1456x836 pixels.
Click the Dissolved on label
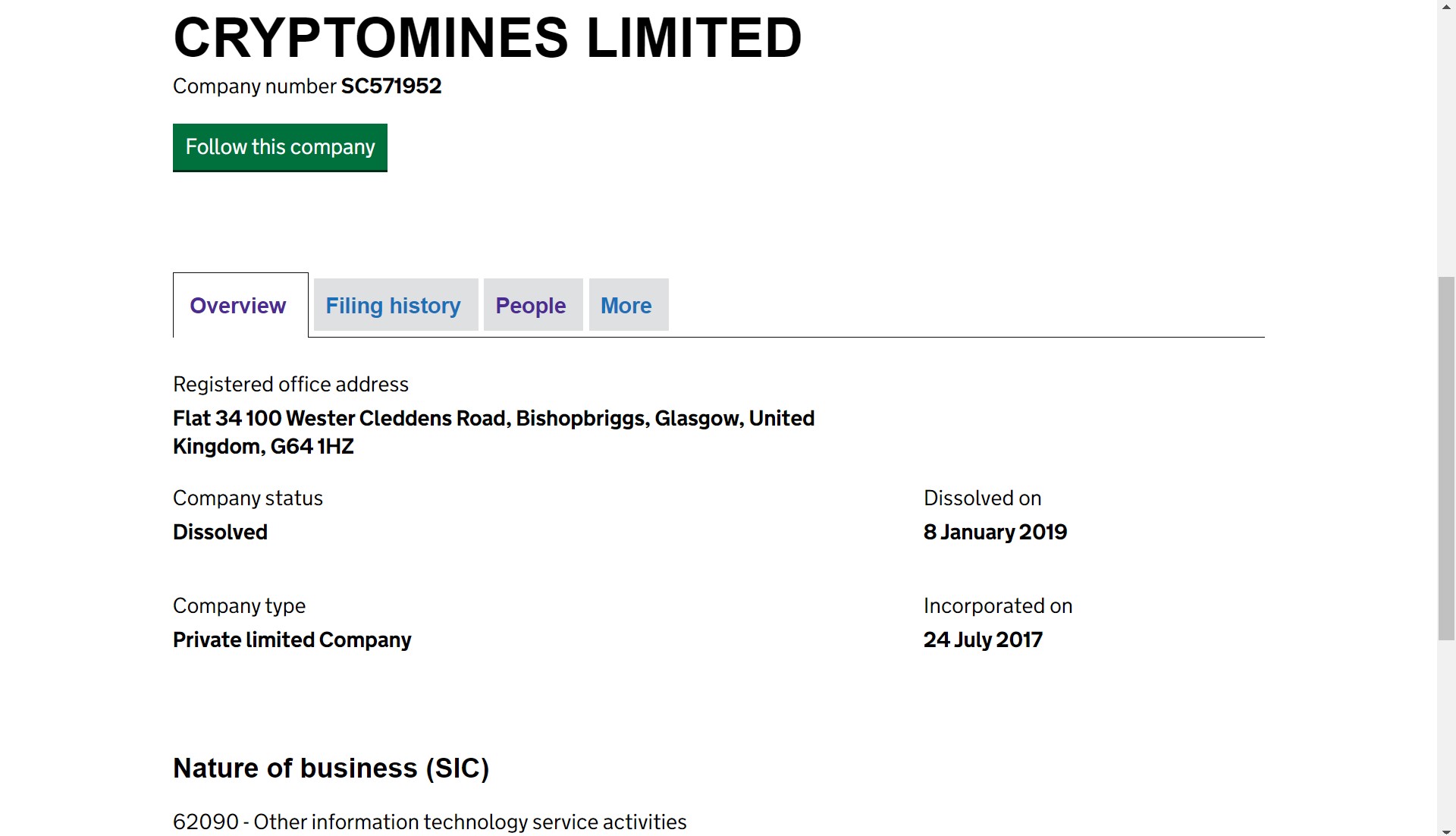(x=982, y=498)
